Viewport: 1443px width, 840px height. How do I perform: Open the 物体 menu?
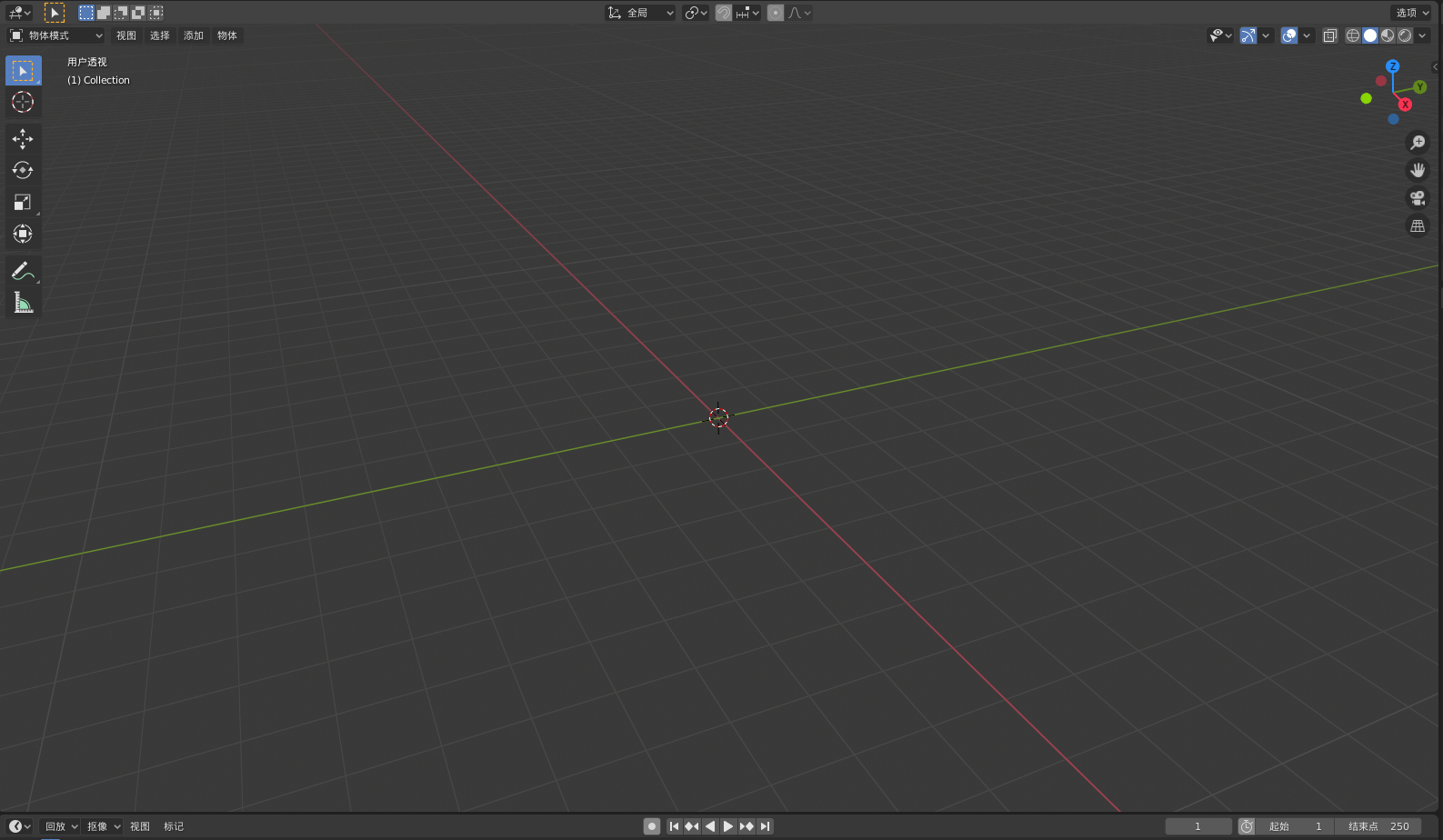[x=227, y=35]
